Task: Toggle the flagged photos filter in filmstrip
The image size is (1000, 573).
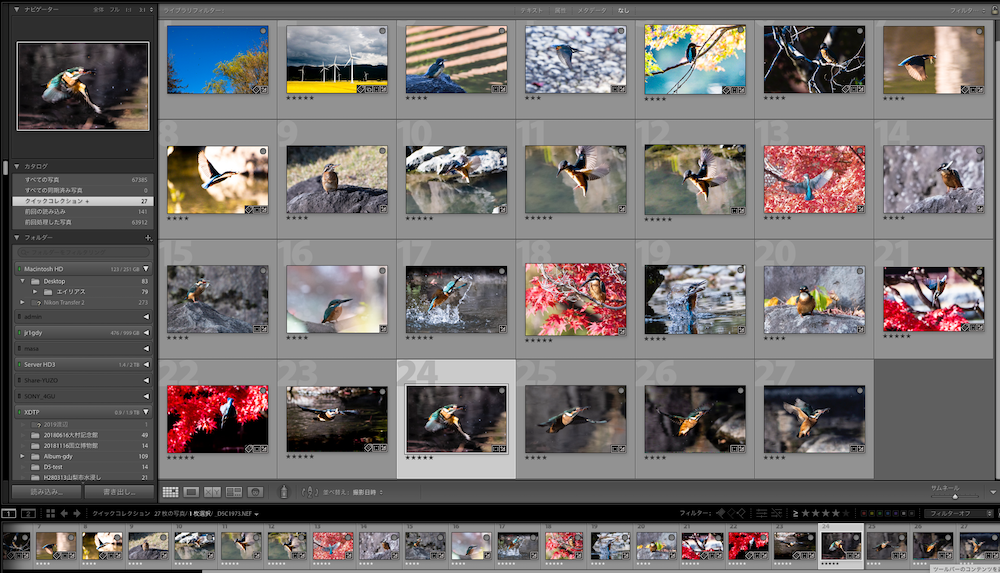Action: (x=720, y=514)
